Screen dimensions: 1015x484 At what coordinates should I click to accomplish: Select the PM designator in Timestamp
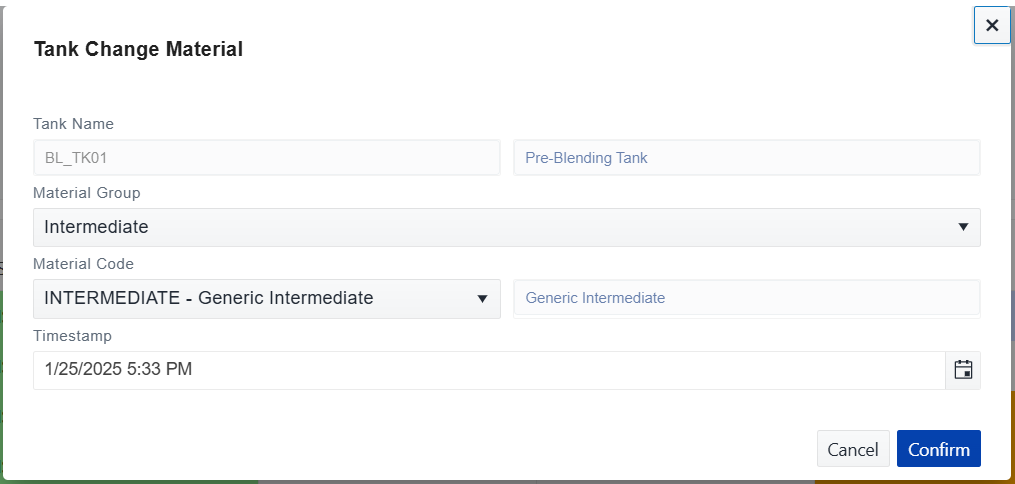[x=179, y=370]
